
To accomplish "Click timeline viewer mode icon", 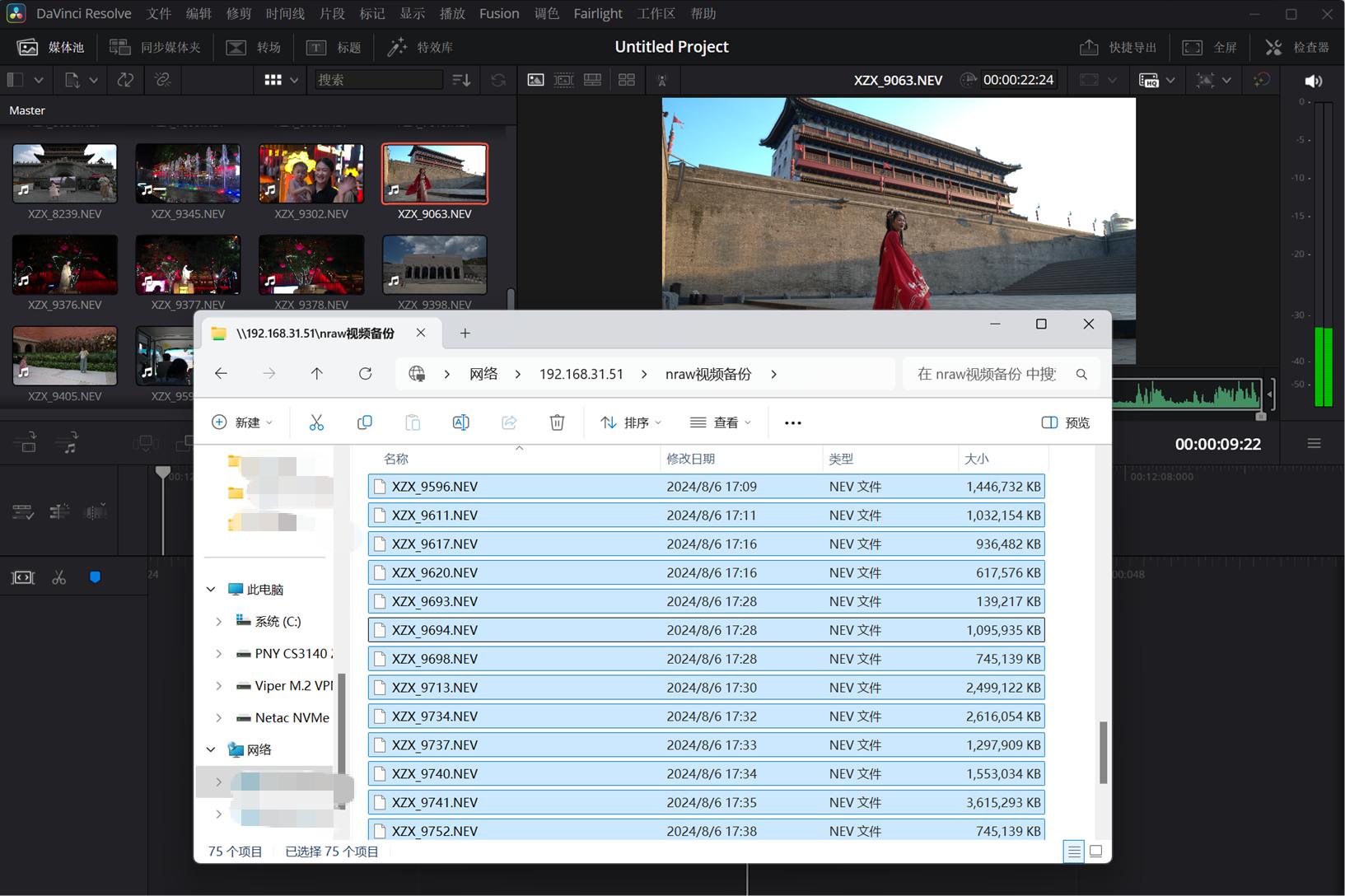I will coord(592,79).
